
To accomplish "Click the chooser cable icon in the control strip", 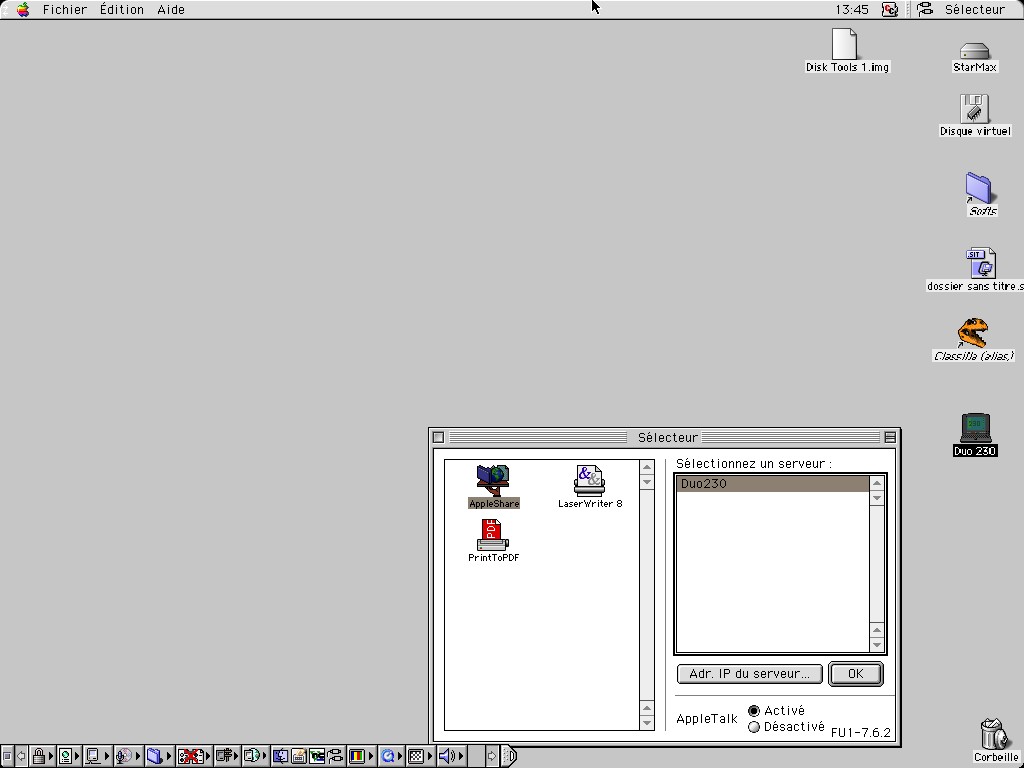I will 335,756.
